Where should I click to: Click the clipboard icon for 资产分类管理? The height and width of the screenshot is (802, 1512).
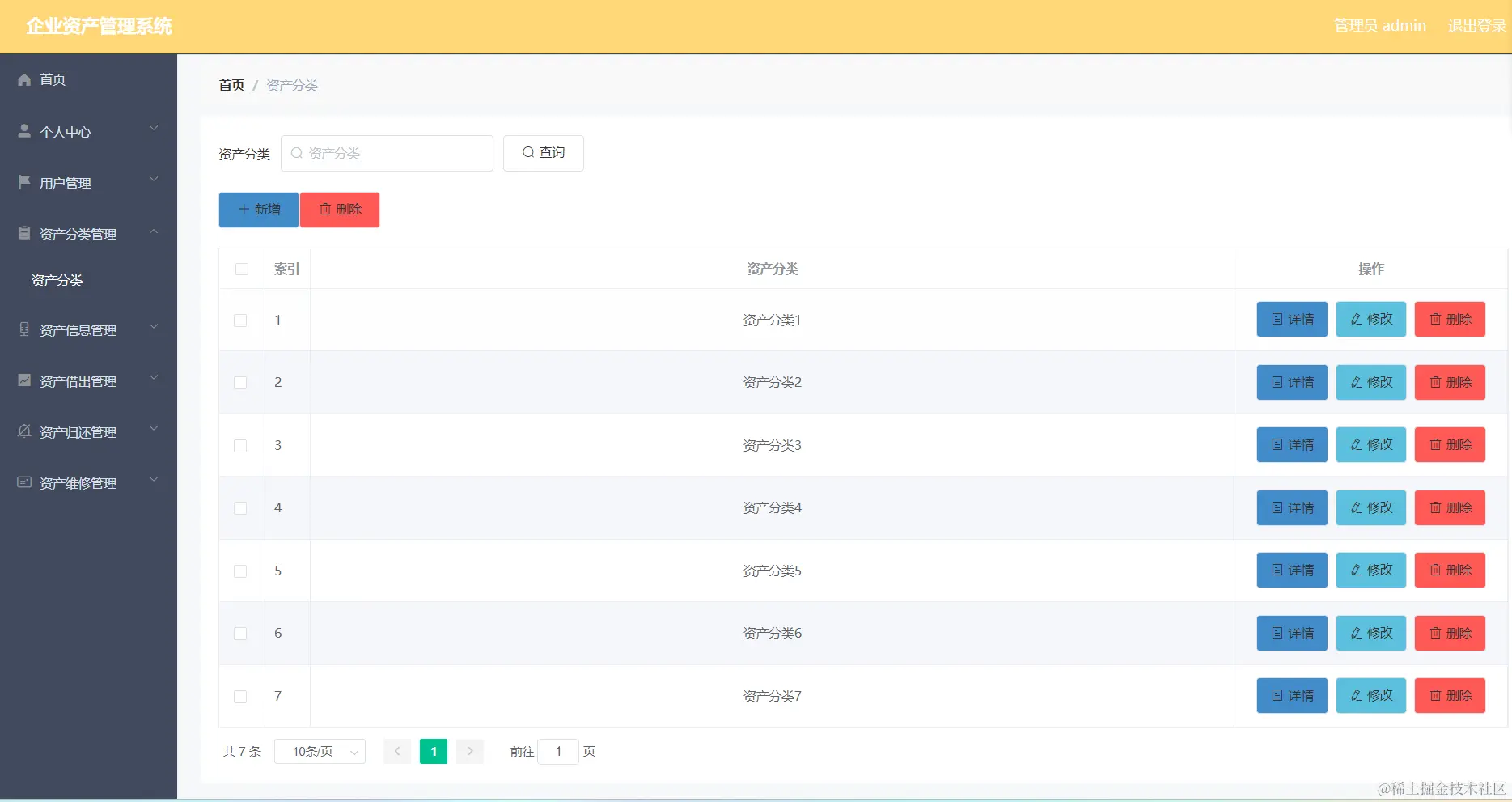24,233
